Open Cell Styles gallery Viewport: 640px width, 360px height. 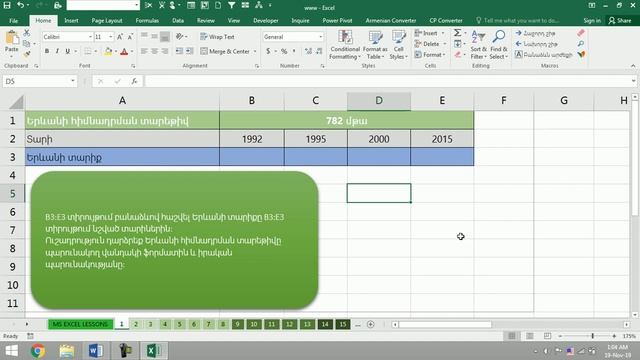pyautogui.click(x=398, y=45)
